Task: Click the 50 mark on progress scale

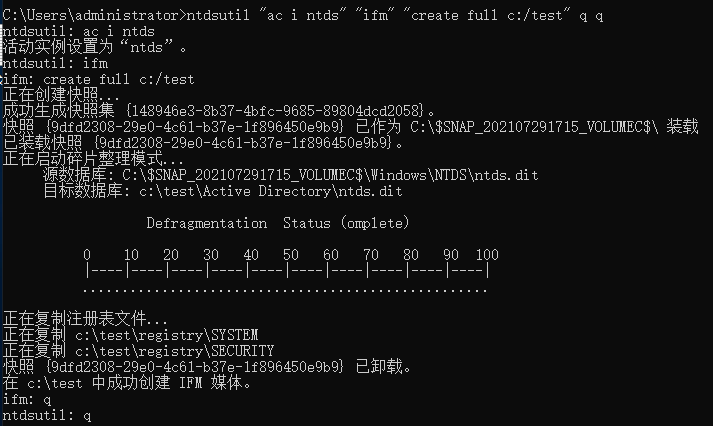Action: [290, 255]
